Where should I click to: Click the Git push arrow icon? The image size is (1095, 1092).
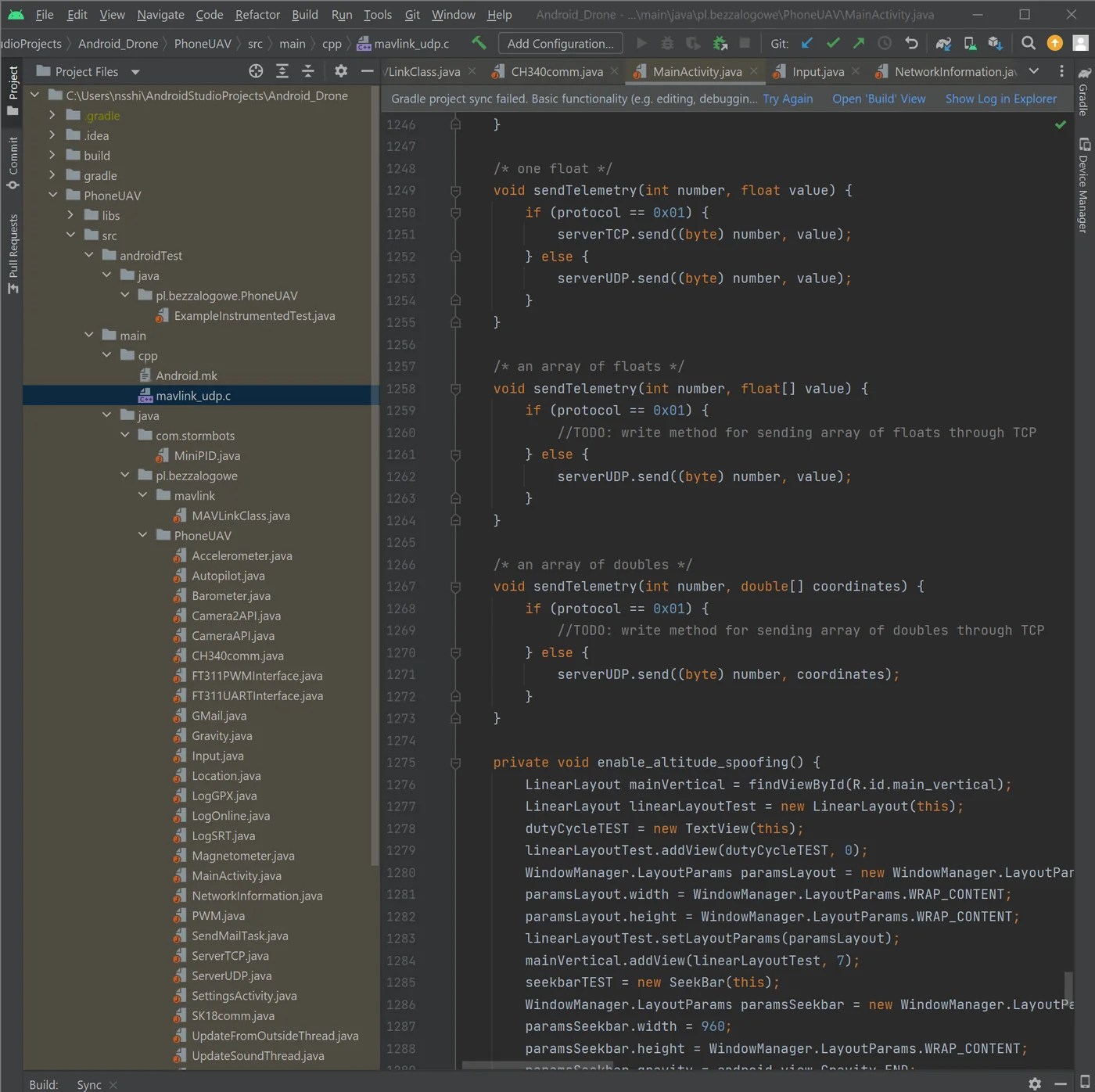pos(859,43)
